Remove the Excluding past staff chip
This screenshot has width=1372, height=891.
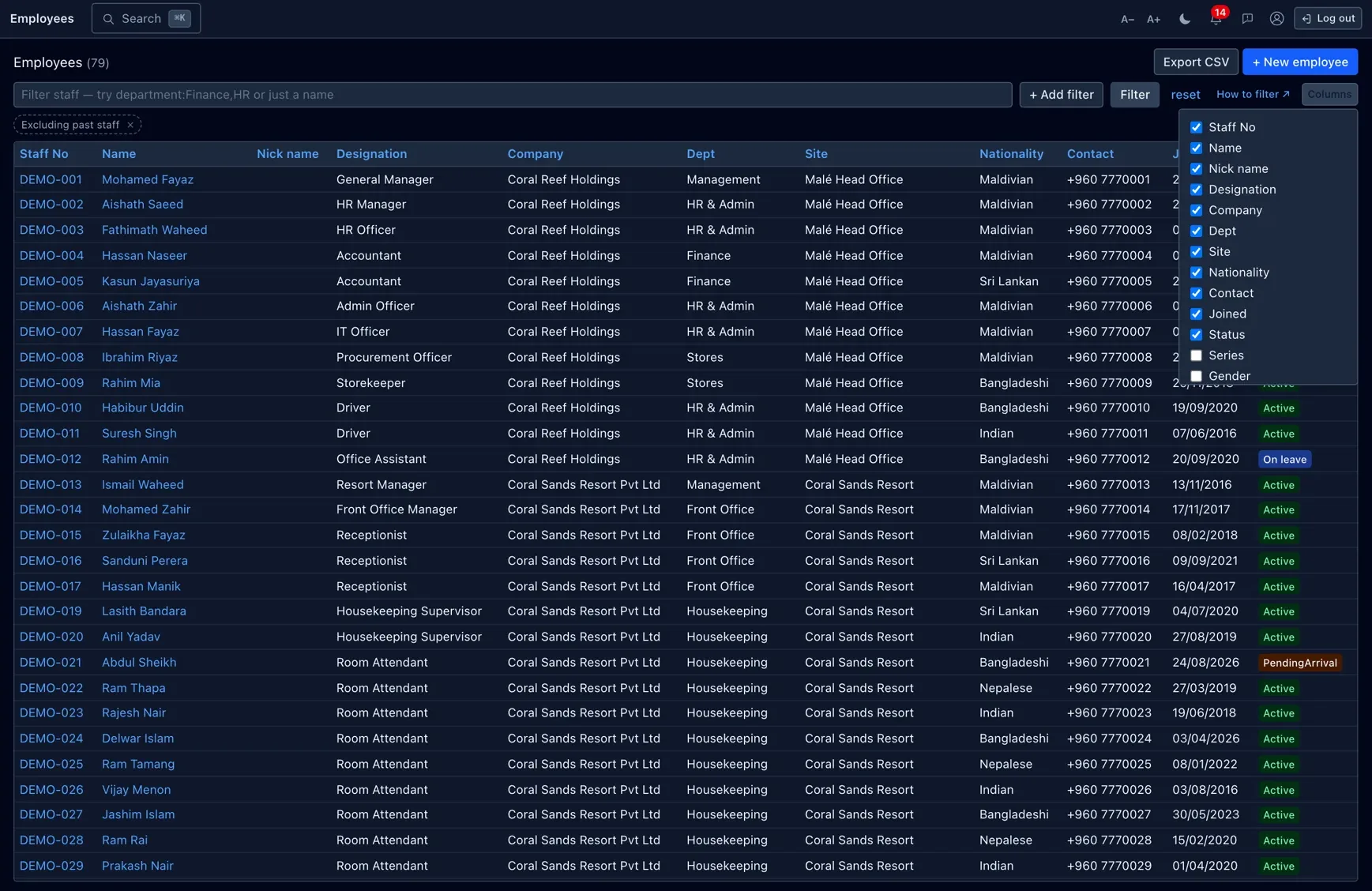click(x=130, y=125)
